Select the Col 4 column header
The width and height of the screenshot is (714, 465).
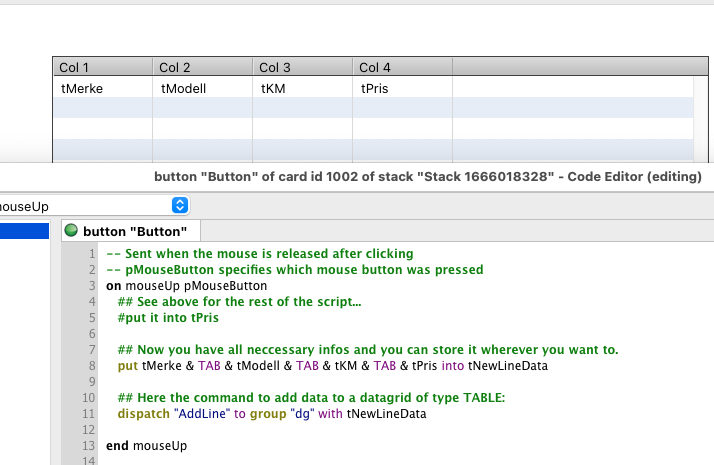pyautogui.click(x=402, y=67)
